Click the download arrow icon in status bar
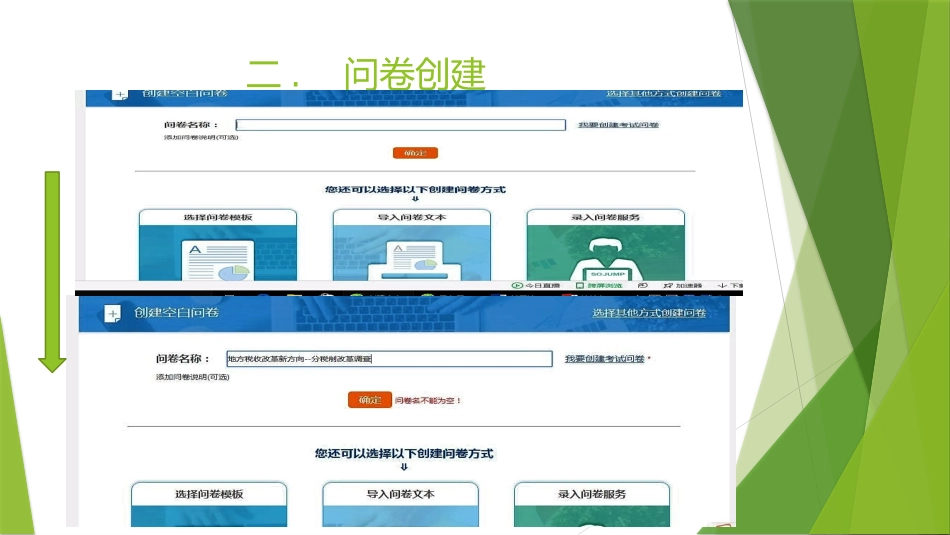The width and height of the screenshot is (950, 535). point(722,285)
